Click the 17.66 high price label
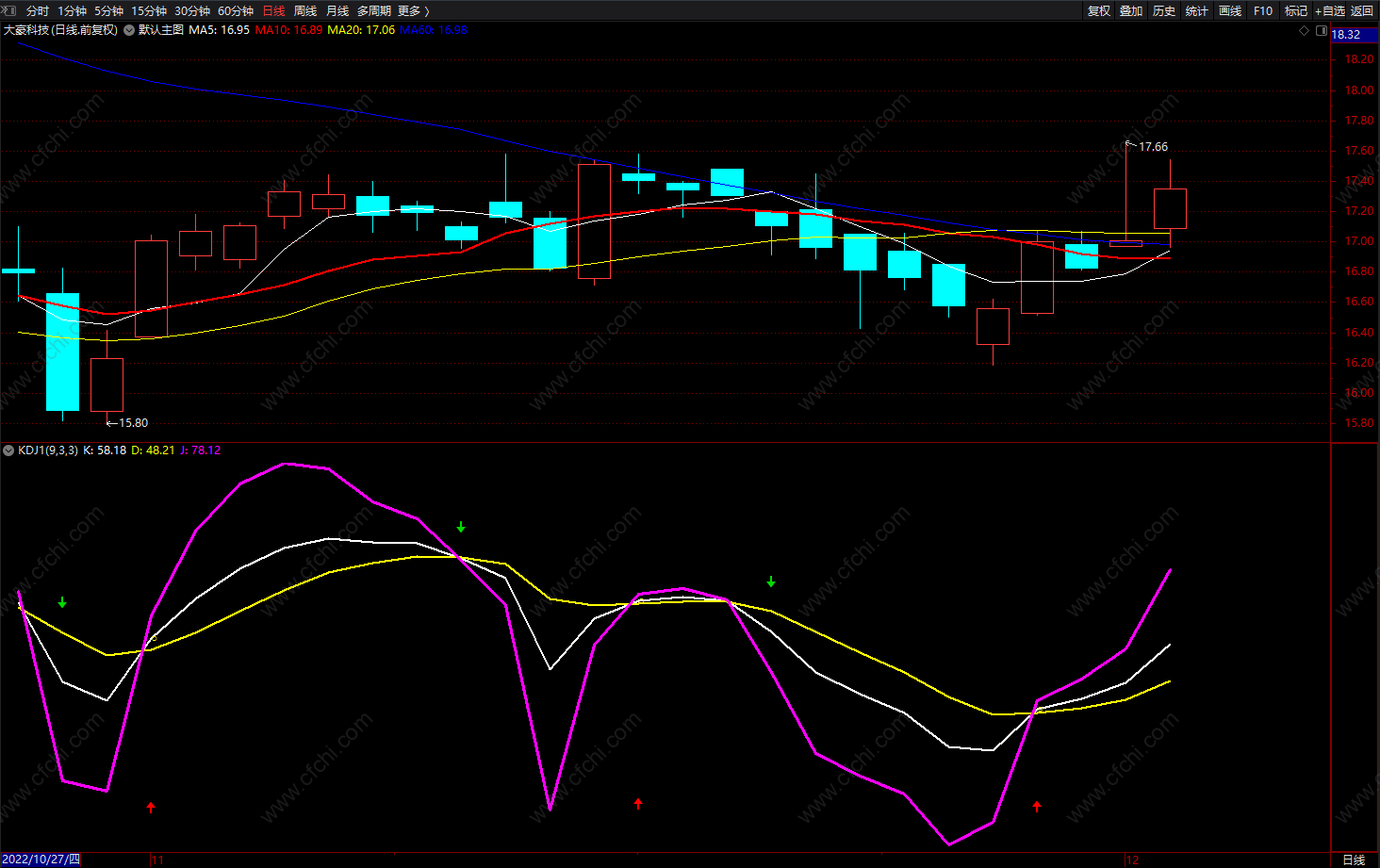1380x868 pixels. tap(1153, 147)
